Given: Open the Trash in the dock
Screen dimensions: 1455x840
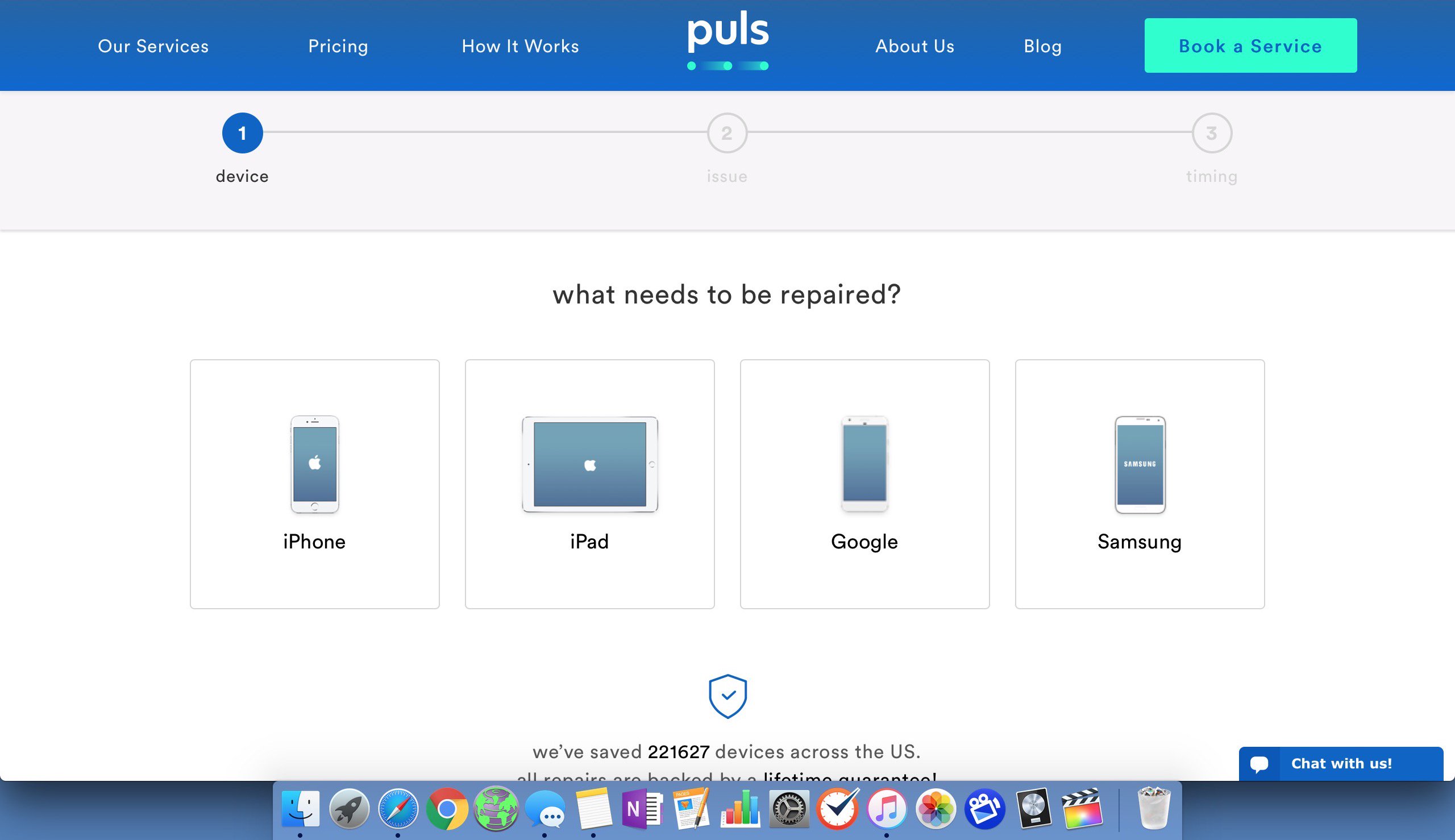Looking at the screenshot, I should pos(1154,808).
